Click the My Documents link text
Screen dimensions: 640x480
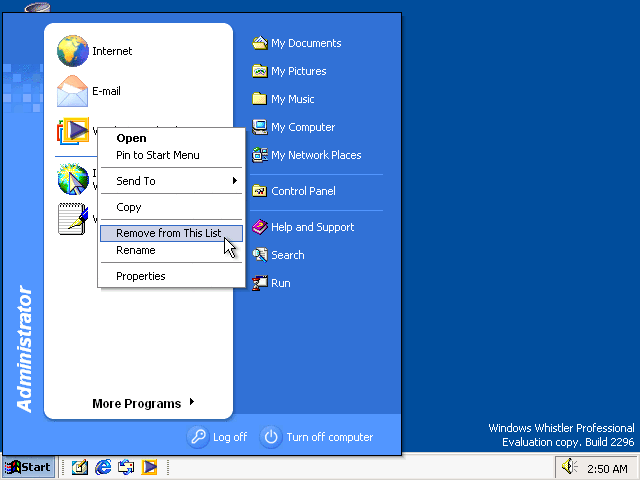306,43
